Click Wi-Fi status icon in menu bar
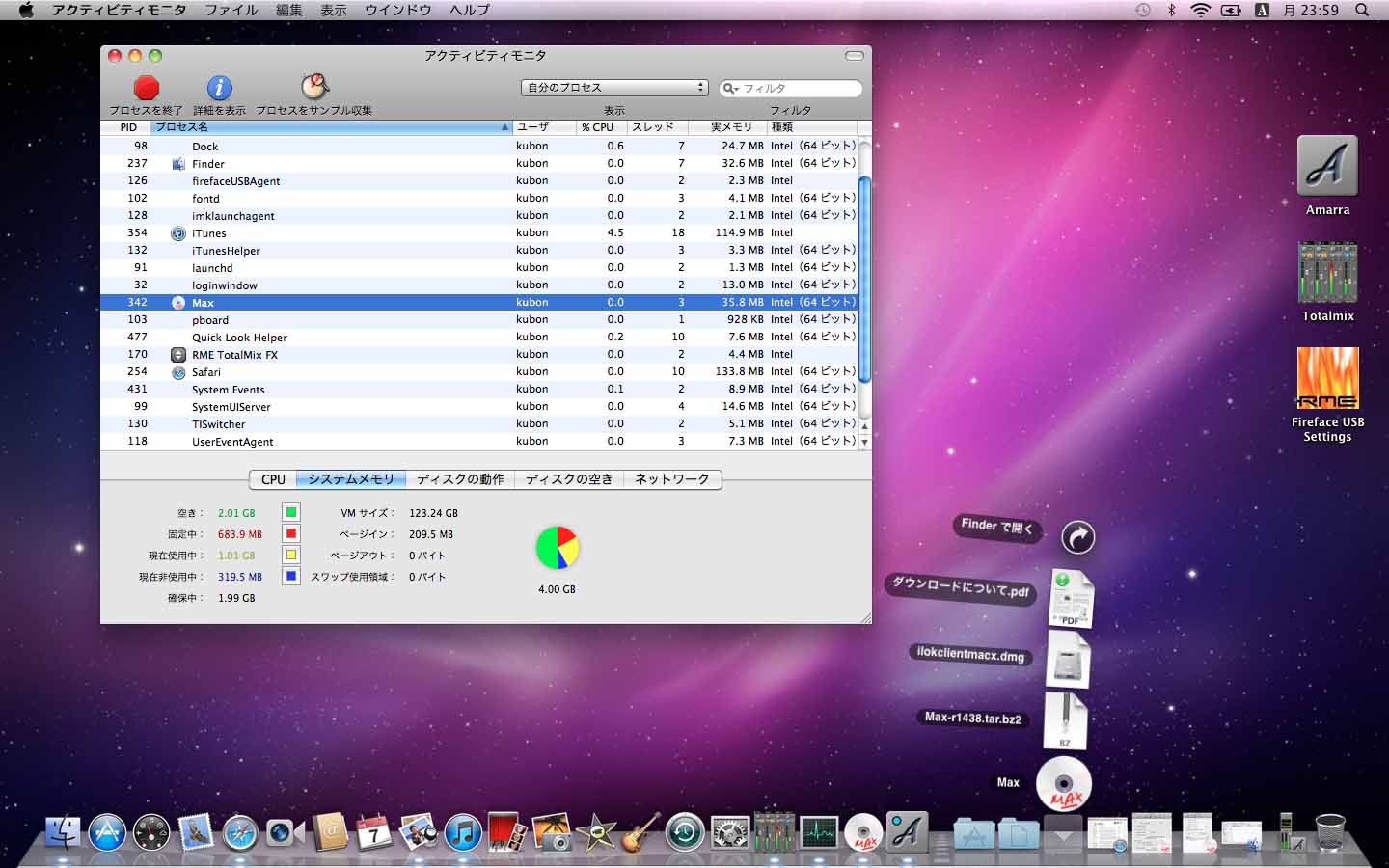This screenshot has height=868, width=1389. click(1200, 10)
